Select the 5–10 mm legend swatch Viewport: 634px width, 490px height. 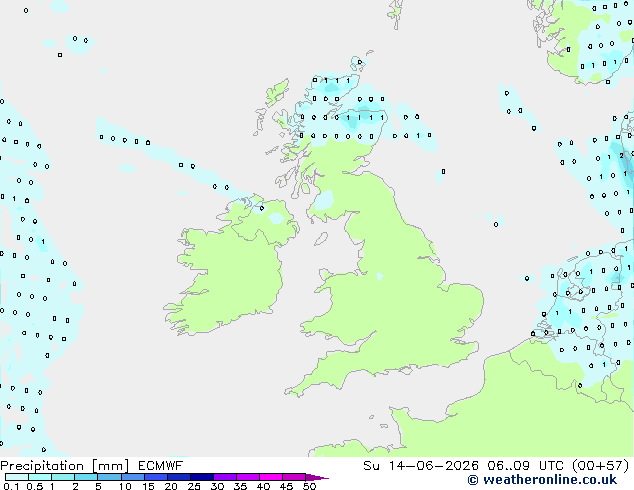click(x=109, y=477)
